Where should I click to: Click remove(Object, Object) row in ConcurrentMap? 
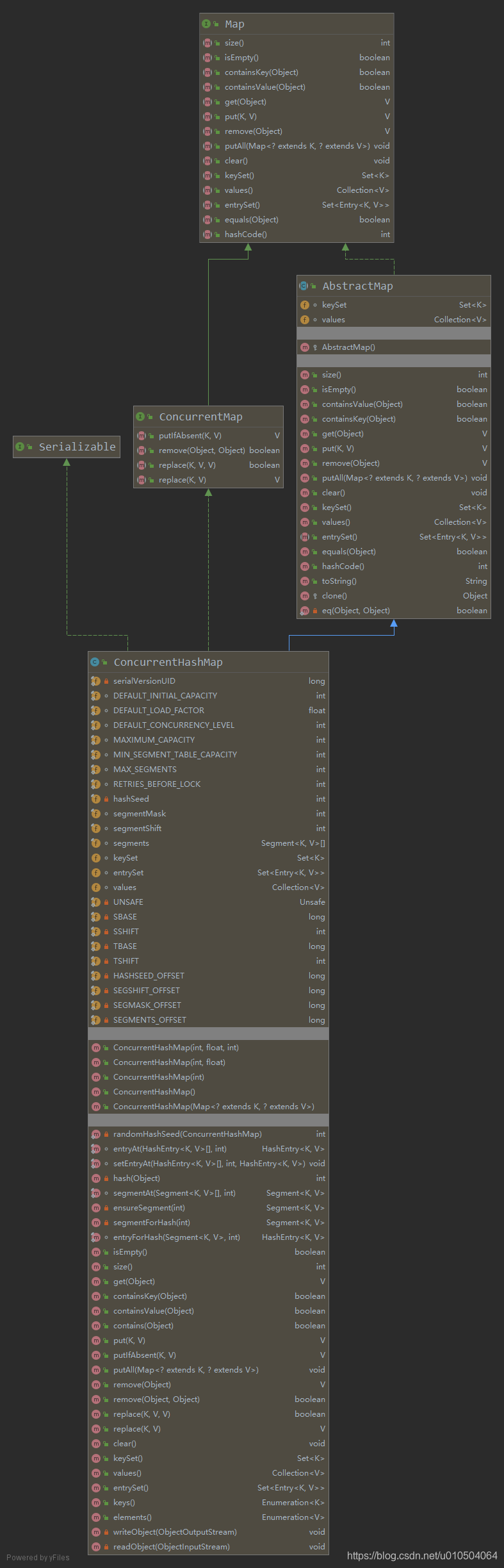(x=208, y=450)
